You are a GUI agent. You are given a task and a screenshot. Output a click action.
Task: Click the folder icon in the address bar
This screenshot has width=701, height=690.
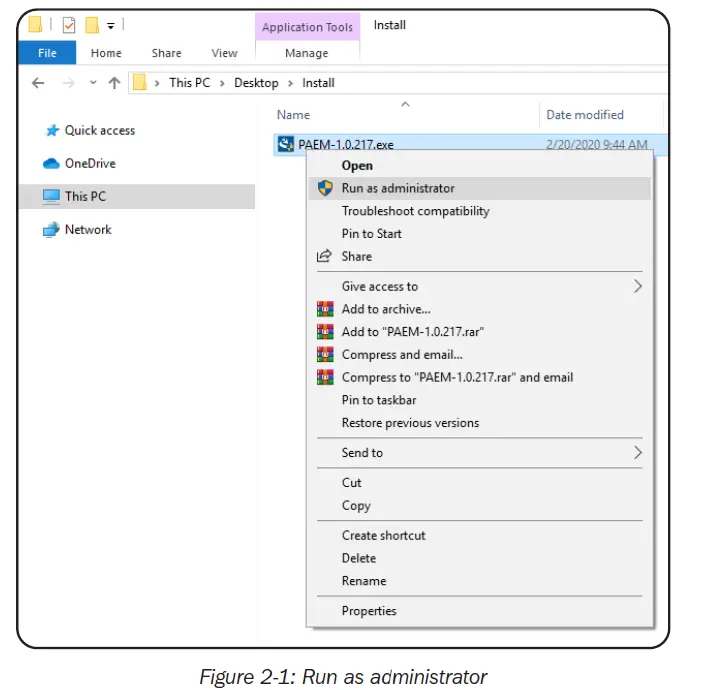click(139, 82)
